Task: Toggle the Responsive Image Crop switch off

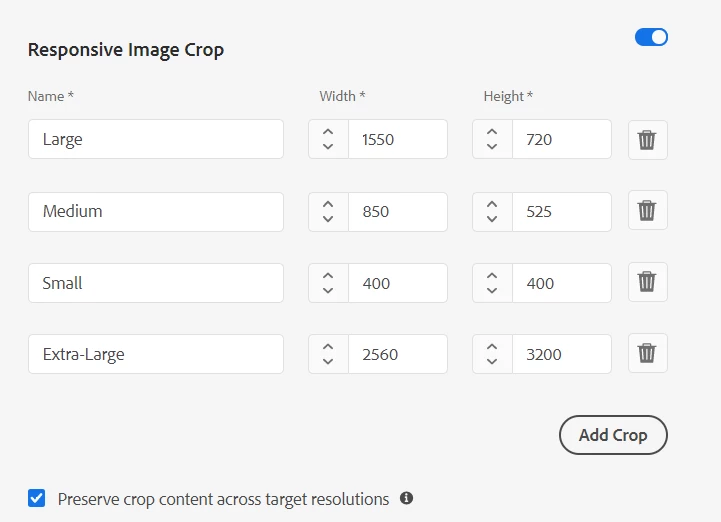Action: [x=651, y=38]
